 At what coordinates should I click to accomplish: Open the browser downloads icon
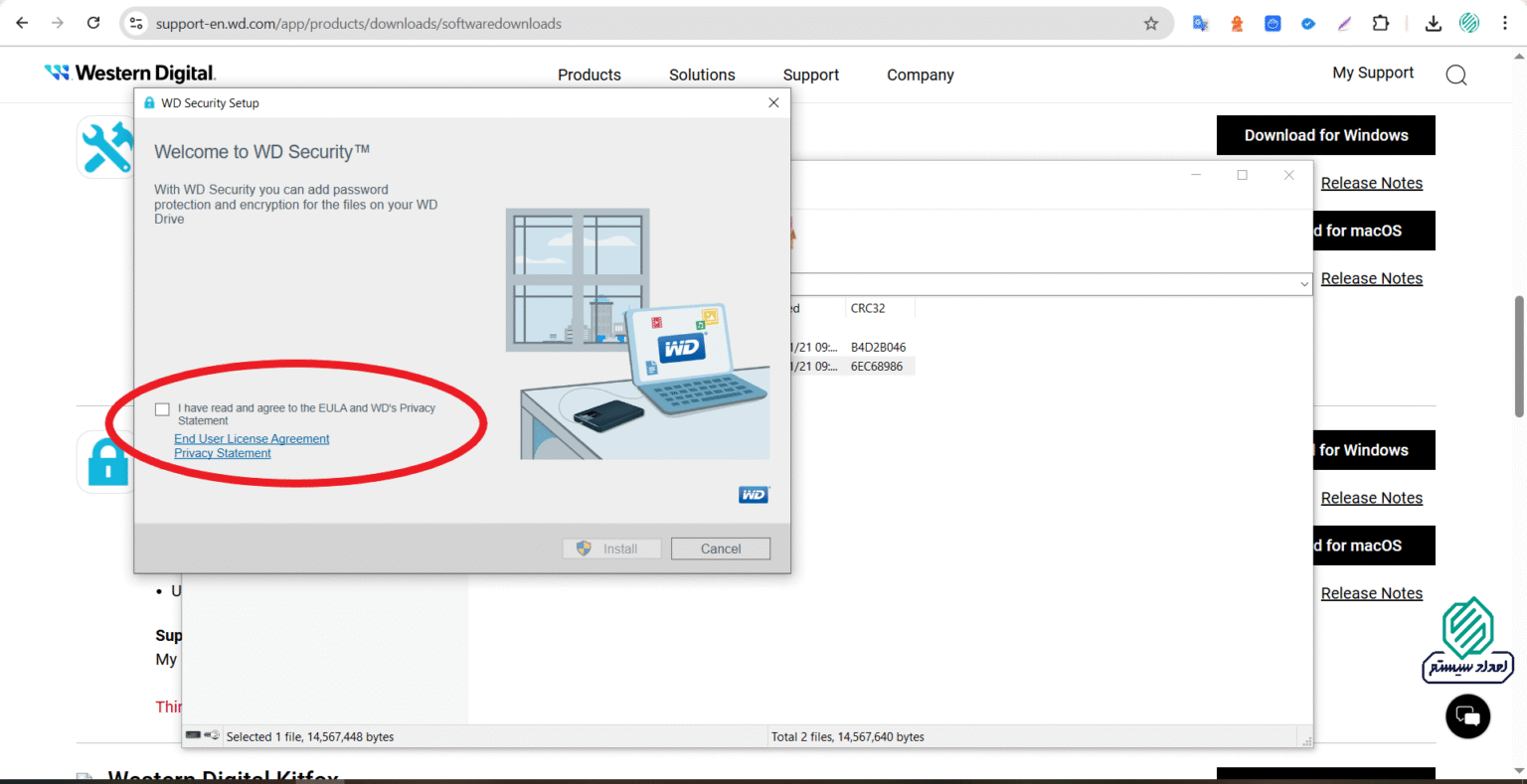1433,24
